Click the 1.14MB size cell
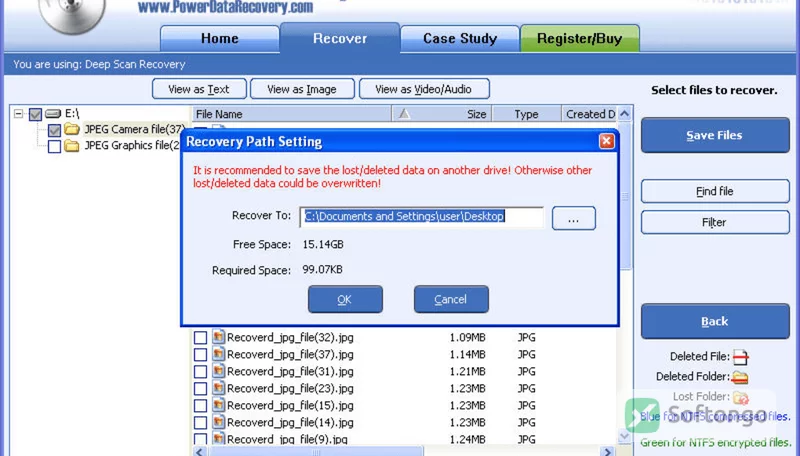 467,354
